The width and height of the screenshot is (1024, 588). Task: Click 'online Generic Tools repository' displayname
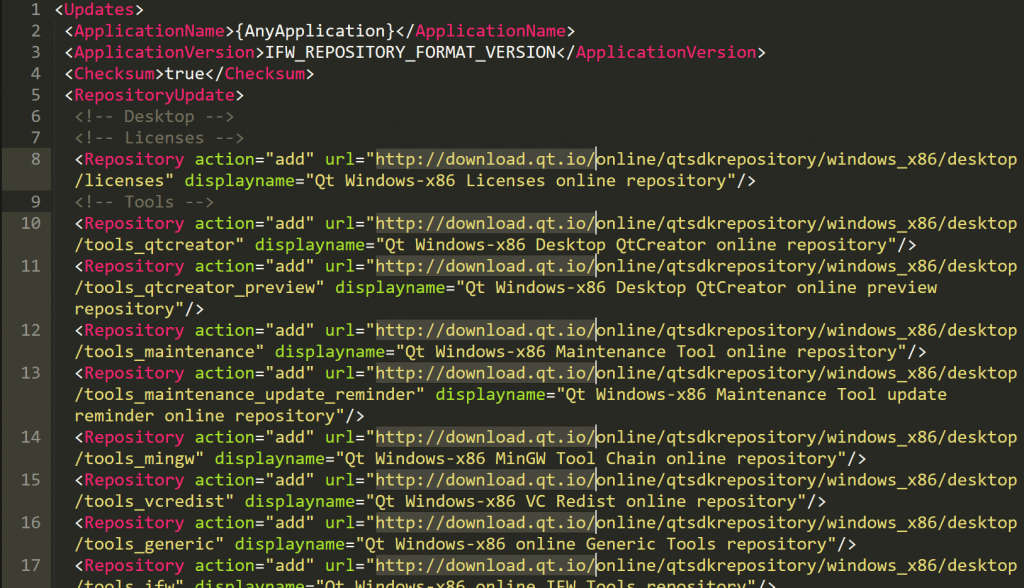coord(671,544)
